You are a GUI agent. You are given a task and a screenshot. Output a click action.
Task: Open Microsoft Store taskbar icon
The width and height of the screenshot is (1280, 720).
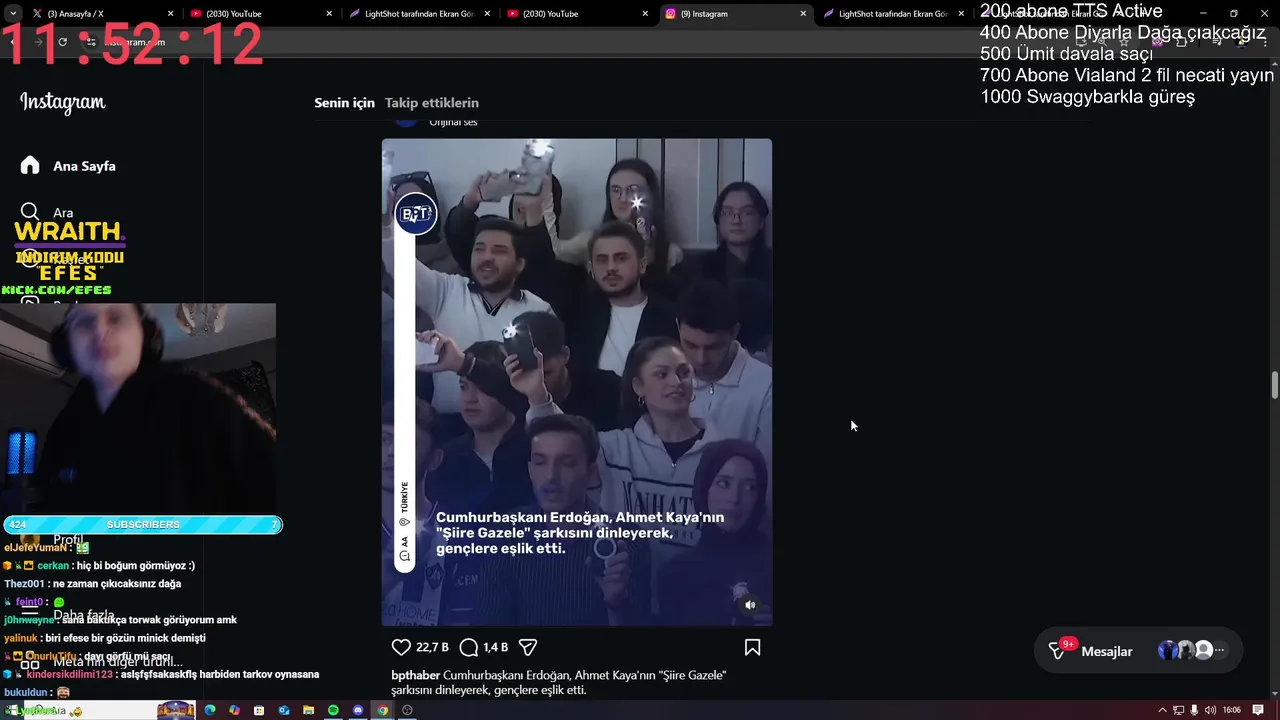259,710
